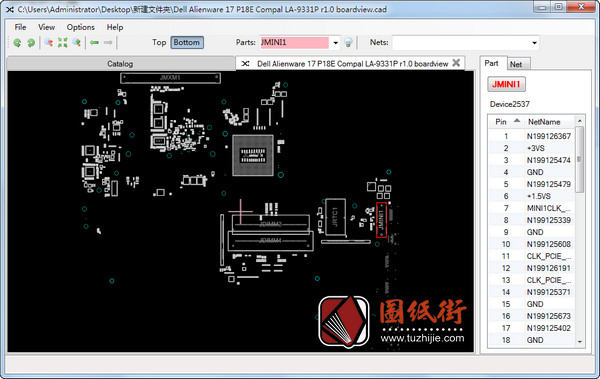Image resolution: width=600 pixels, height=379 pixels.
Task: Click the pin list scrollbar up arrow
Action: pos(580,121)
